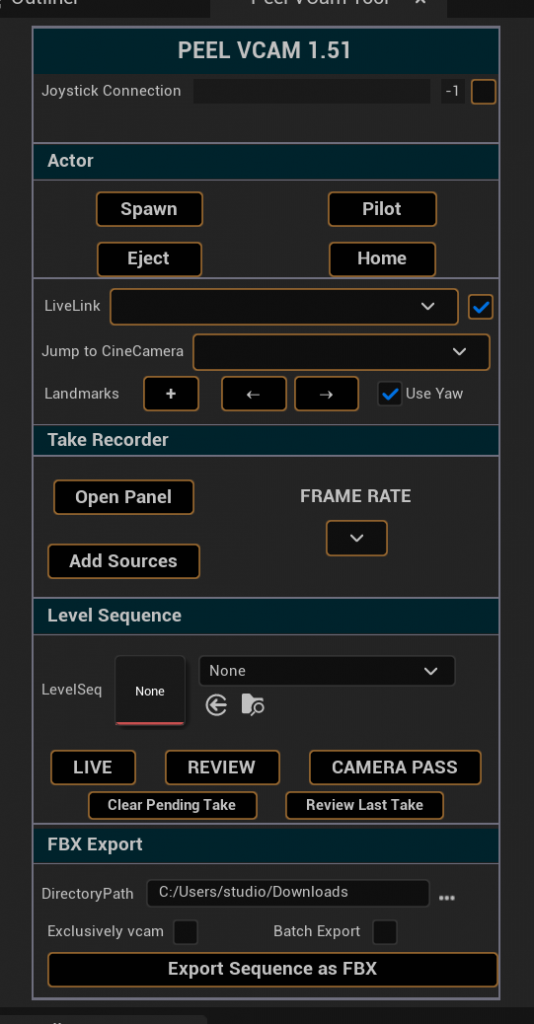534x1024 pixels.
Task: Click the Spawn actor button
Action: pos(149,209)
